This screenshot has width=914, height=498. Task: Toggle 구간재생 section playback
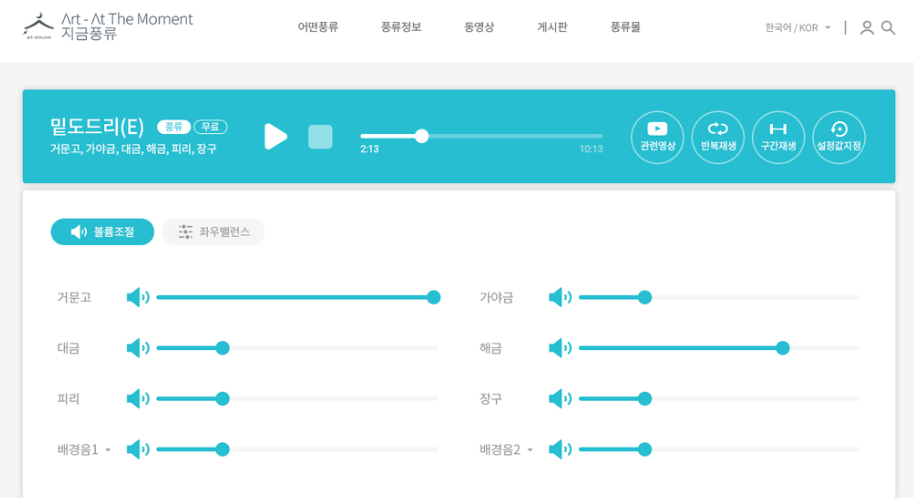[778, 137]
